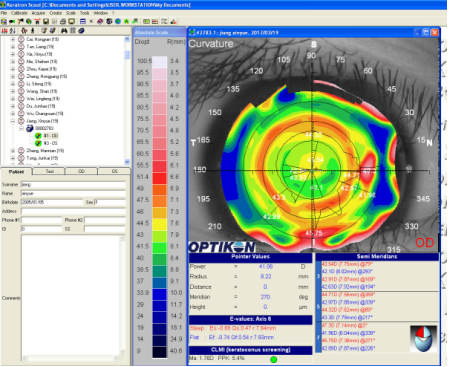Open the File menu
The height and width of the screenshot is (367, 449).
click(4, 13)
